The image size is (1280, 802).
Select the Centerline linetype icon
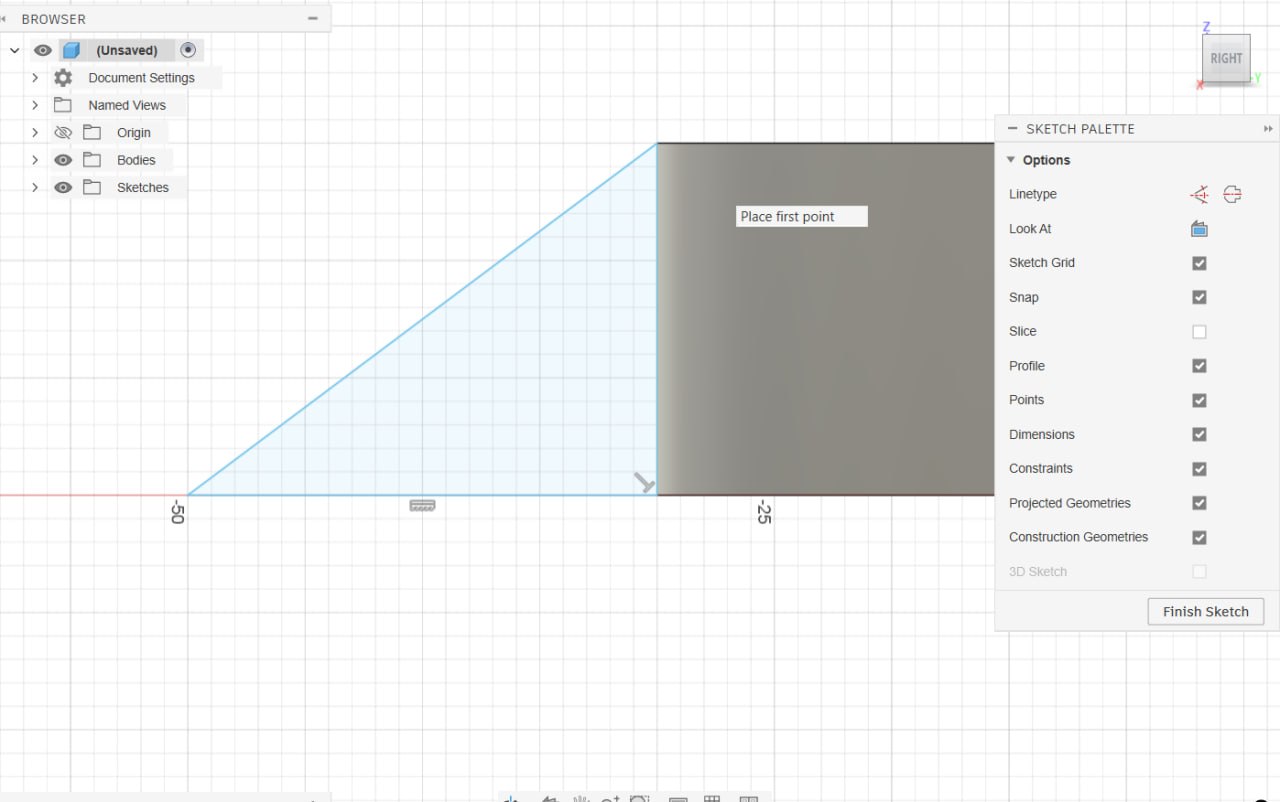[1232, 195]
